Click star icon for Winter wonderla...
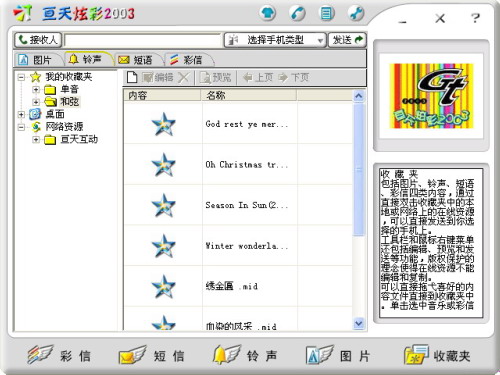500x375 pixels. [163, 246]
